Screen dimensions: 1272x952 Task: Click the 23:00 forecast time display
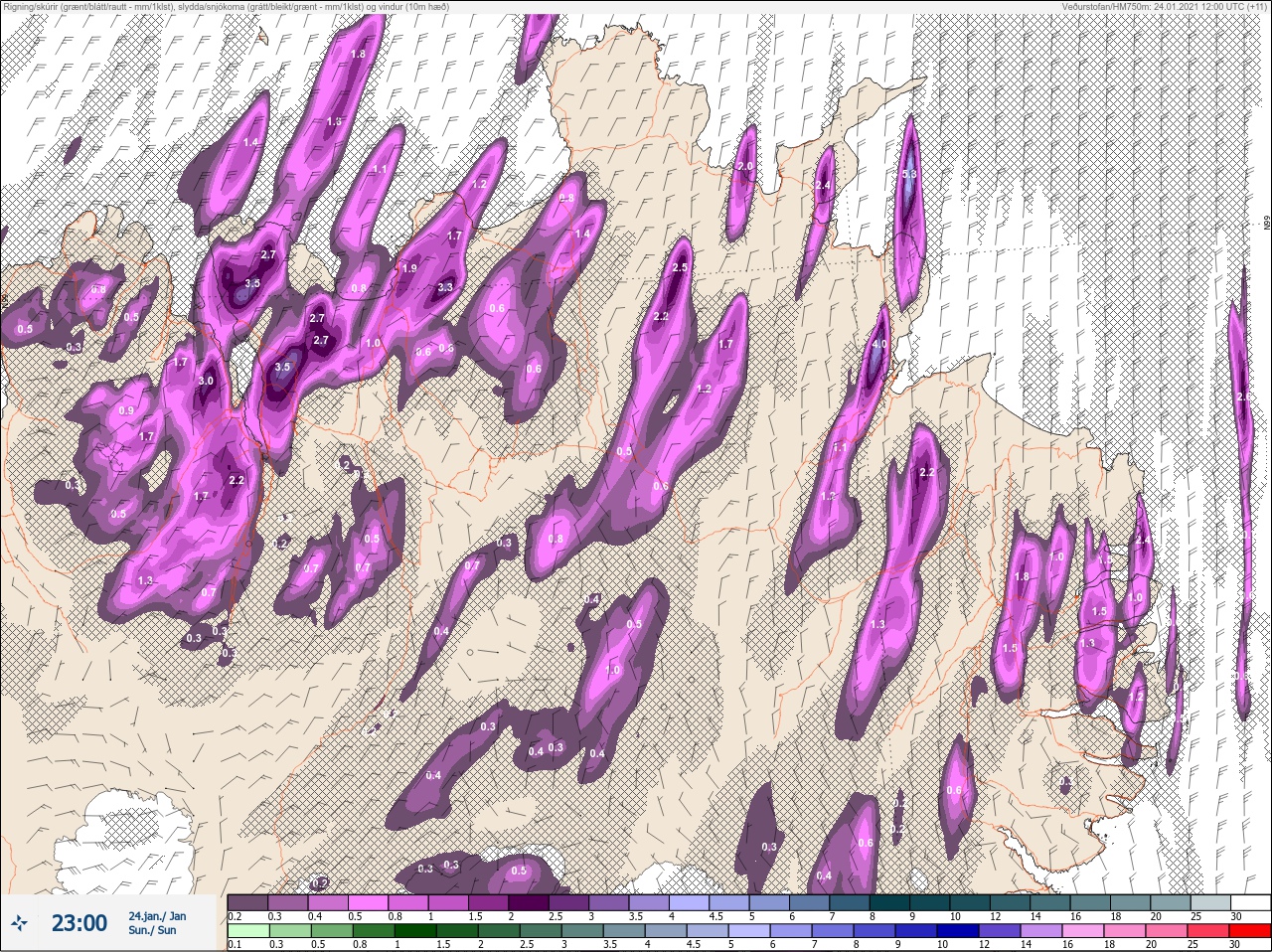tap(79, 923)
